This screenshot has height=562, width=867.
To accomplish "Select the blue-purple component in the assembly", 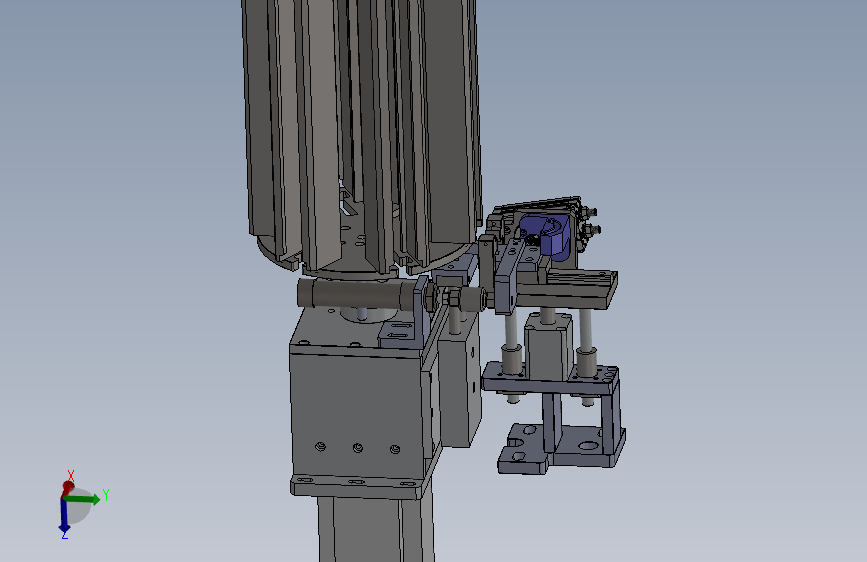I will [546, 236].
